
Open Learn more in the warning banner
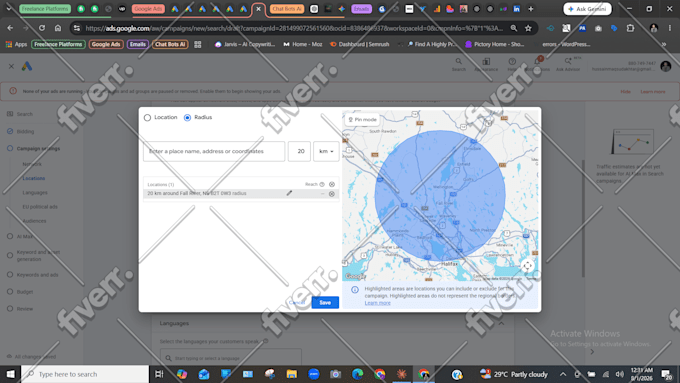(x=652, y=92)
